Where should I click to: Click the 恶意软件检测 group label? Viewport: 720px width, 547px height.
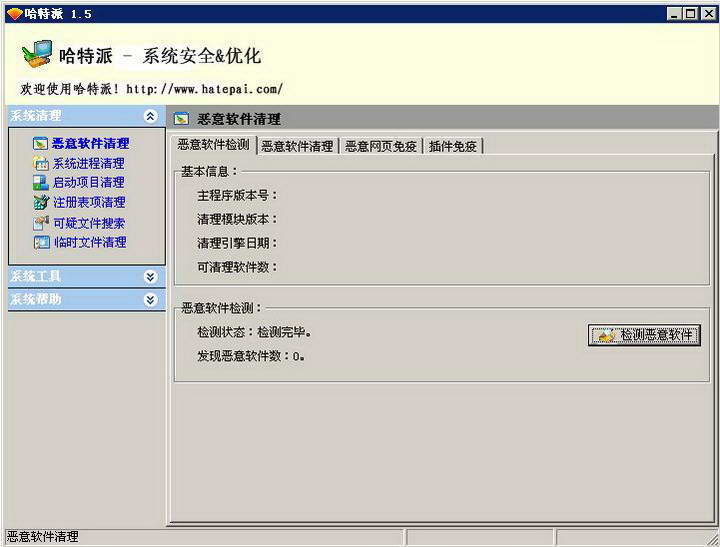pos(221,308)
